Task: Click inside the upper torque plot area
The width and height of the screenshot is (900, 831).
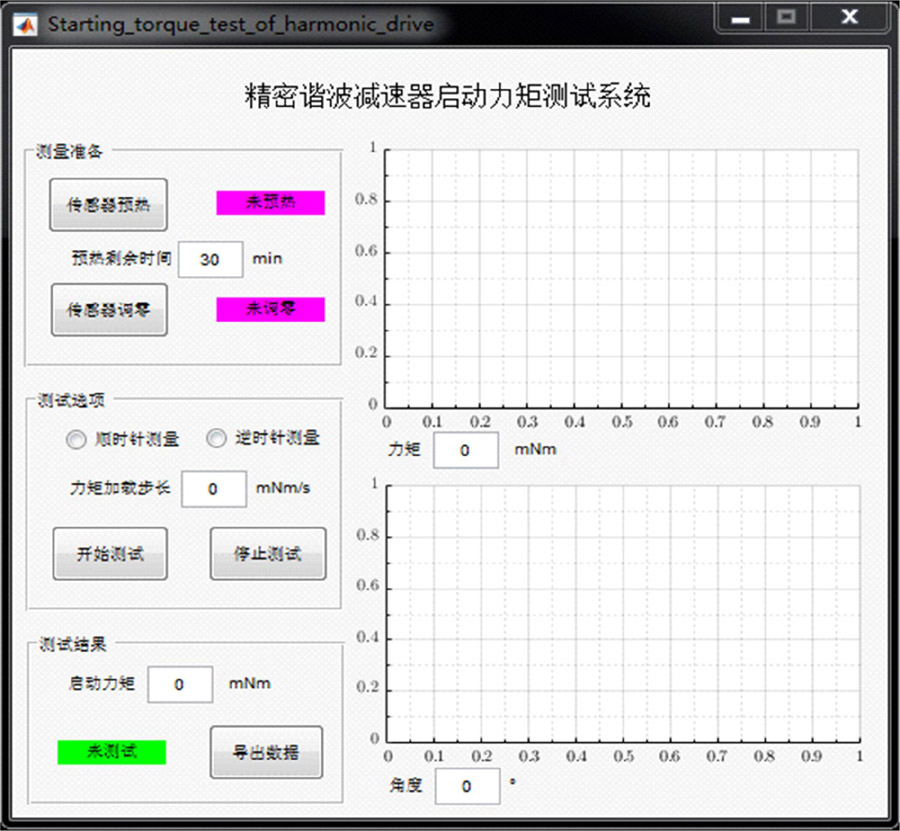Action: 621,277
